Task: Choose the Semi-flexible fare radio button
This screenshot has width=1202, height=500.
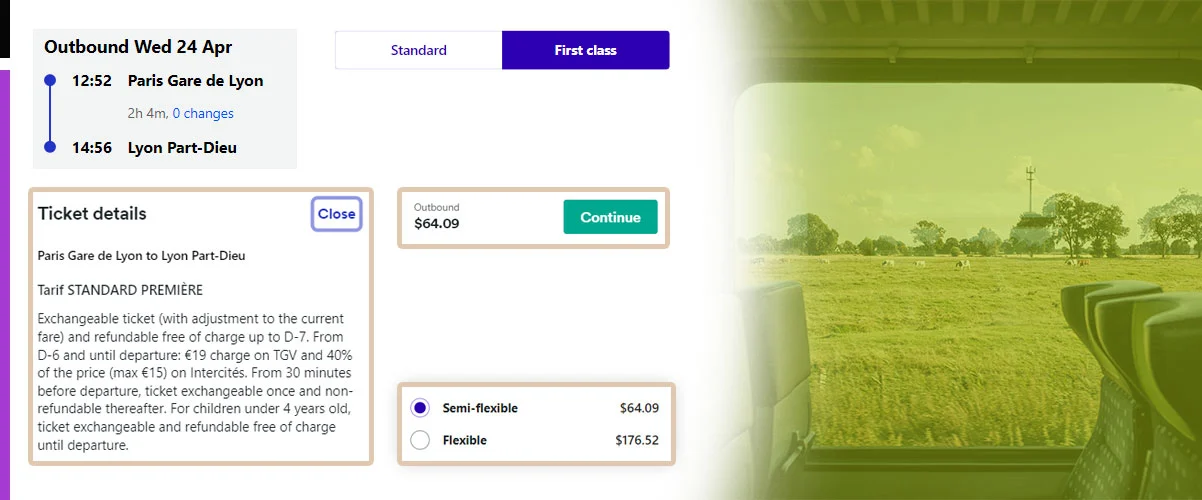Action: coord(420,408)
